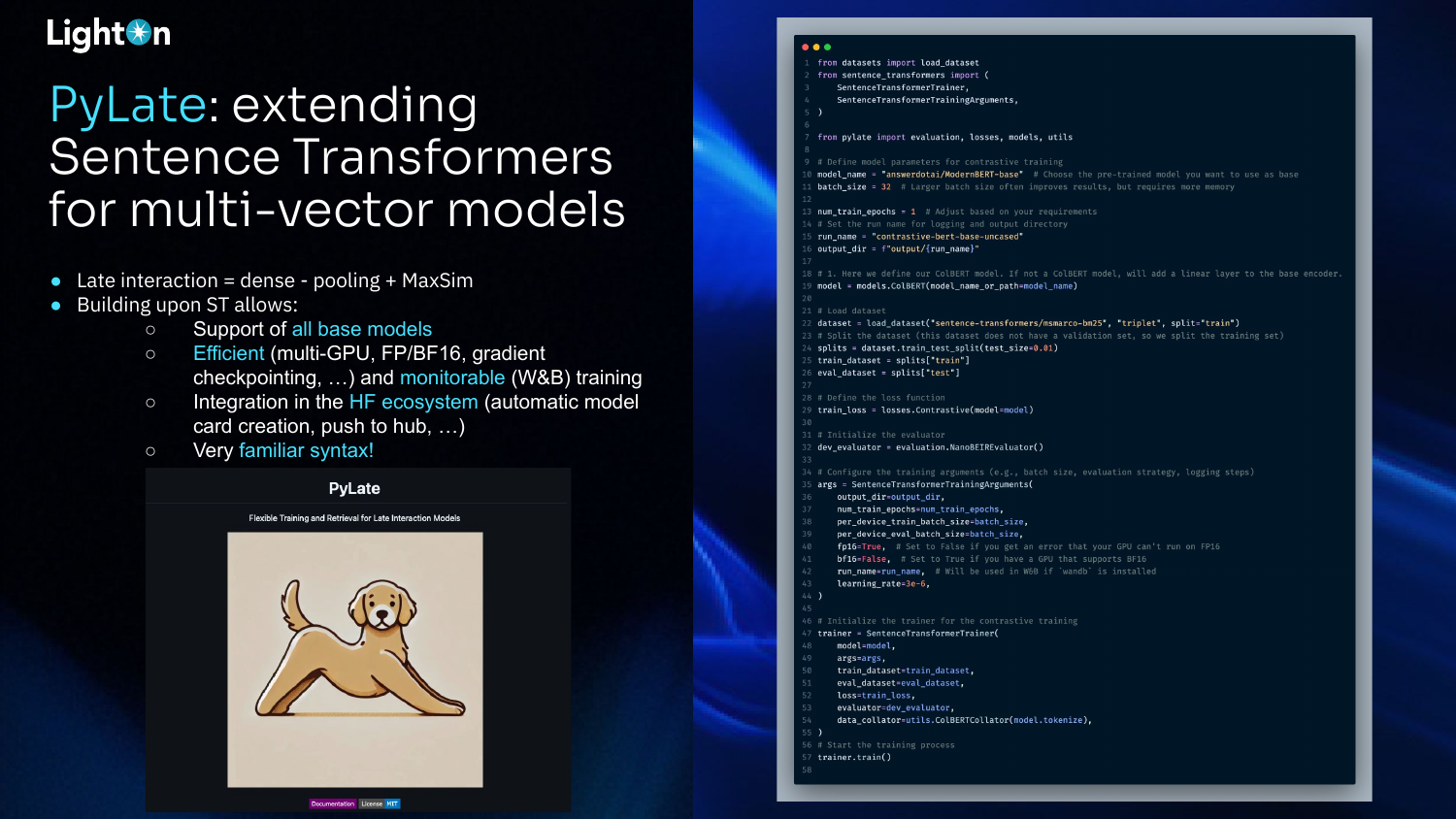Open the Documentation badge under the dog image

333,803
